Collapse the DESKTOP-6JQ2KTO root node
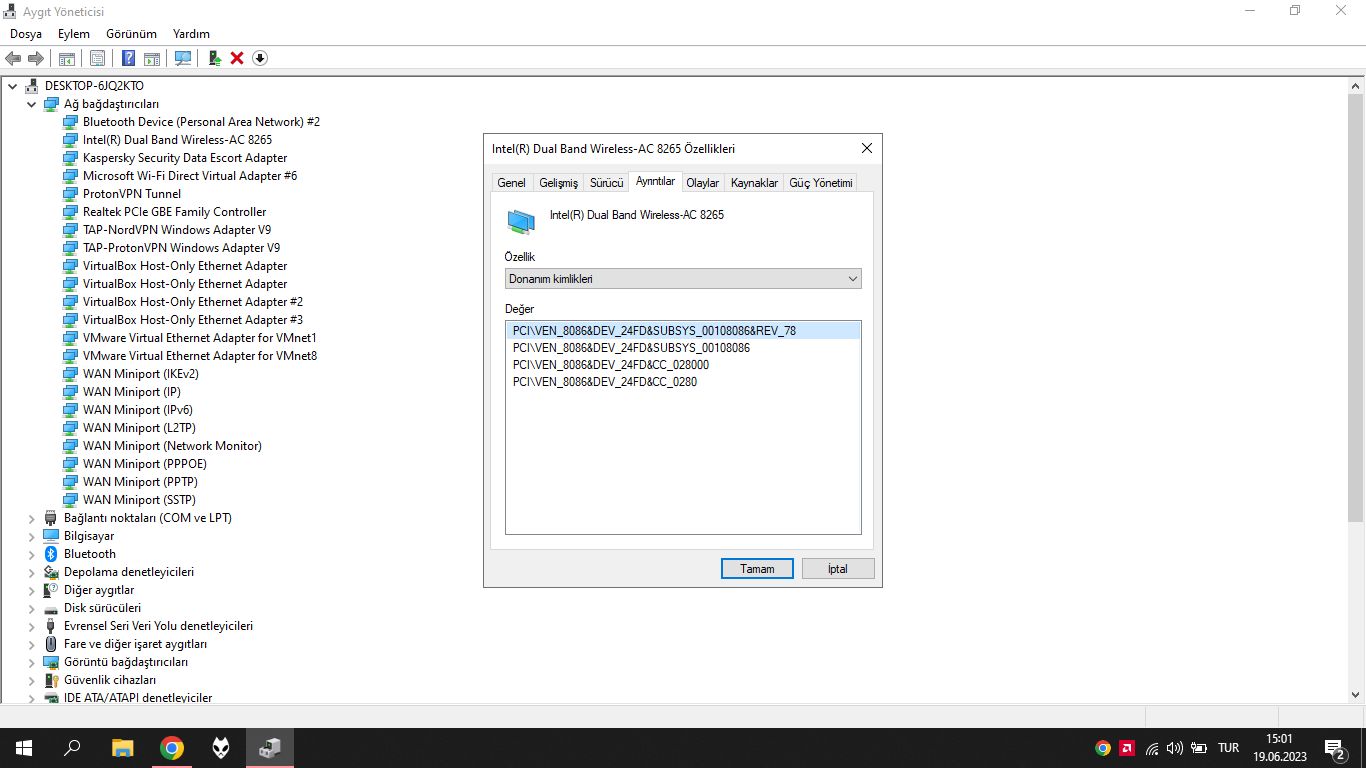1366x768 pixels. [x=12, y=86]
